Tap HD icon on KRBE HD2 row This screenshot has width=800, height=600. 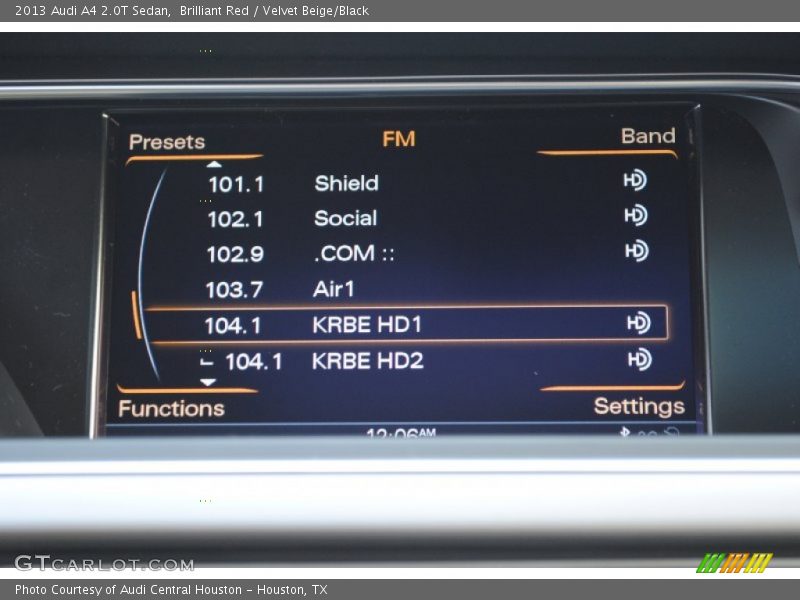click(640, 359)
